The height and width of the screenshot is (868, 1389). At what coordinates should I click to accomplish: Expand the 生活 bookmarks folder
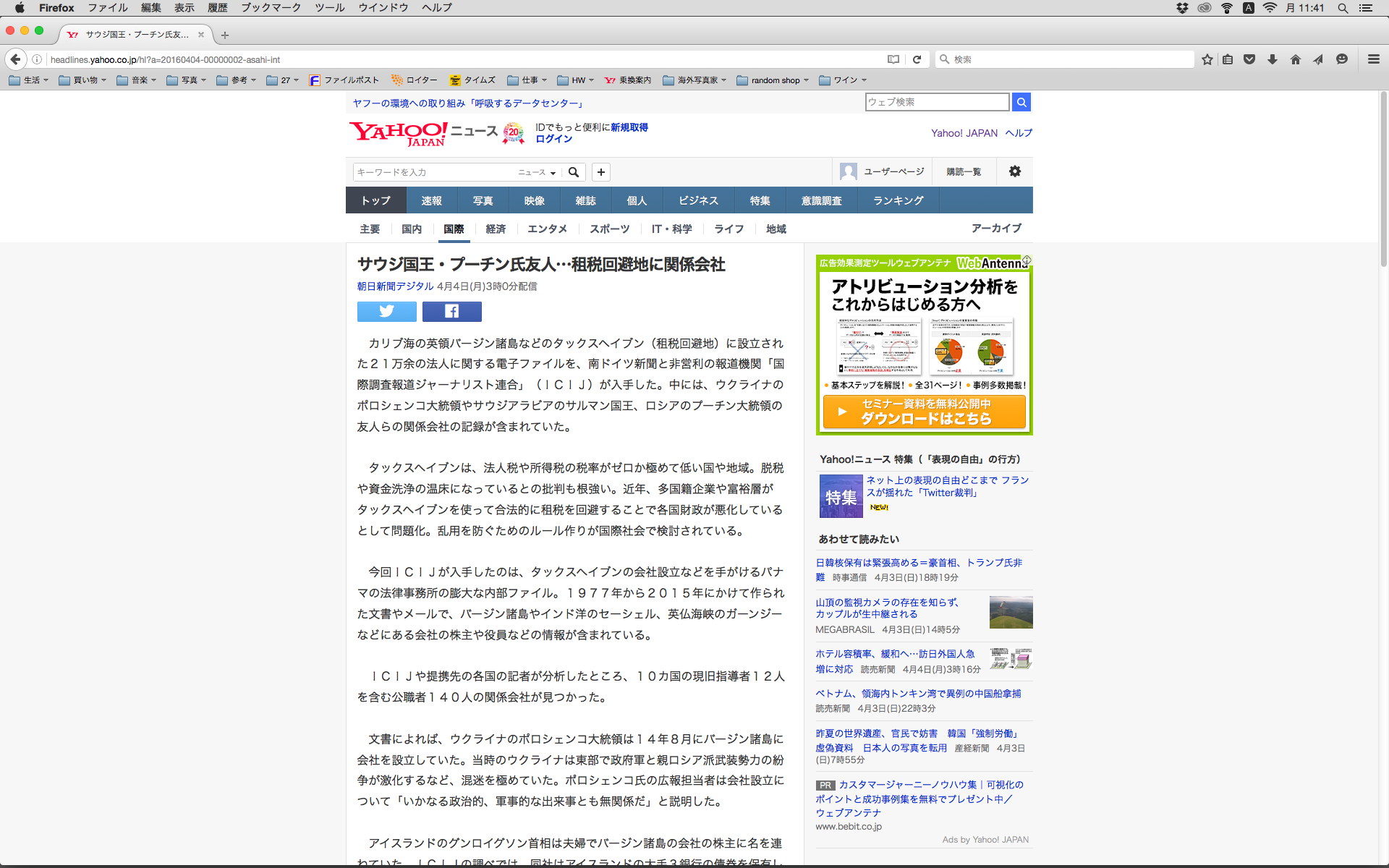pyautogui.click(x=29, y=80)
